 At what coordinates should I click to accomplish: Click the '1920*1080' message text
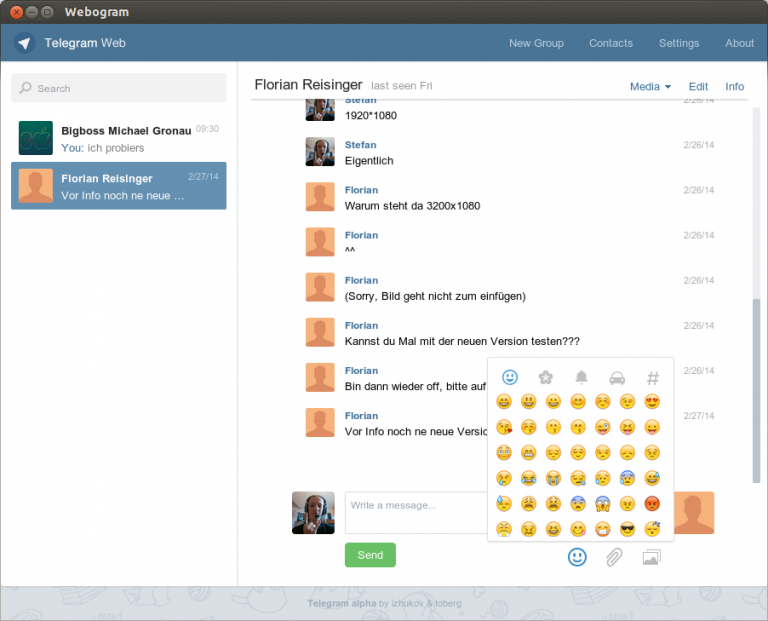pyautogui.click(x=371, y=116)
